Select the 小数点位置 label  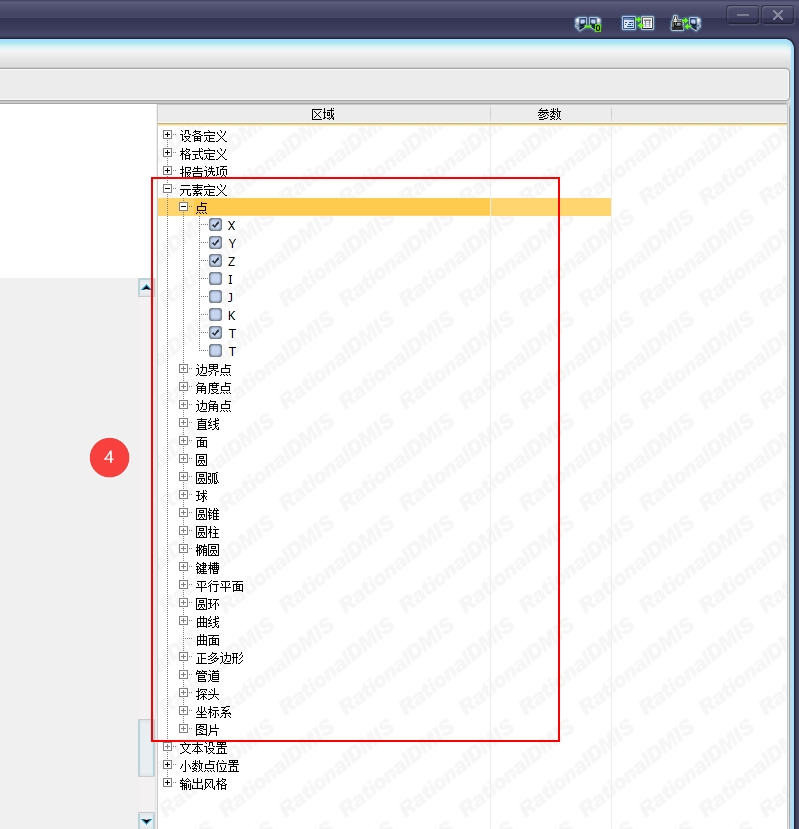(209, 766)
